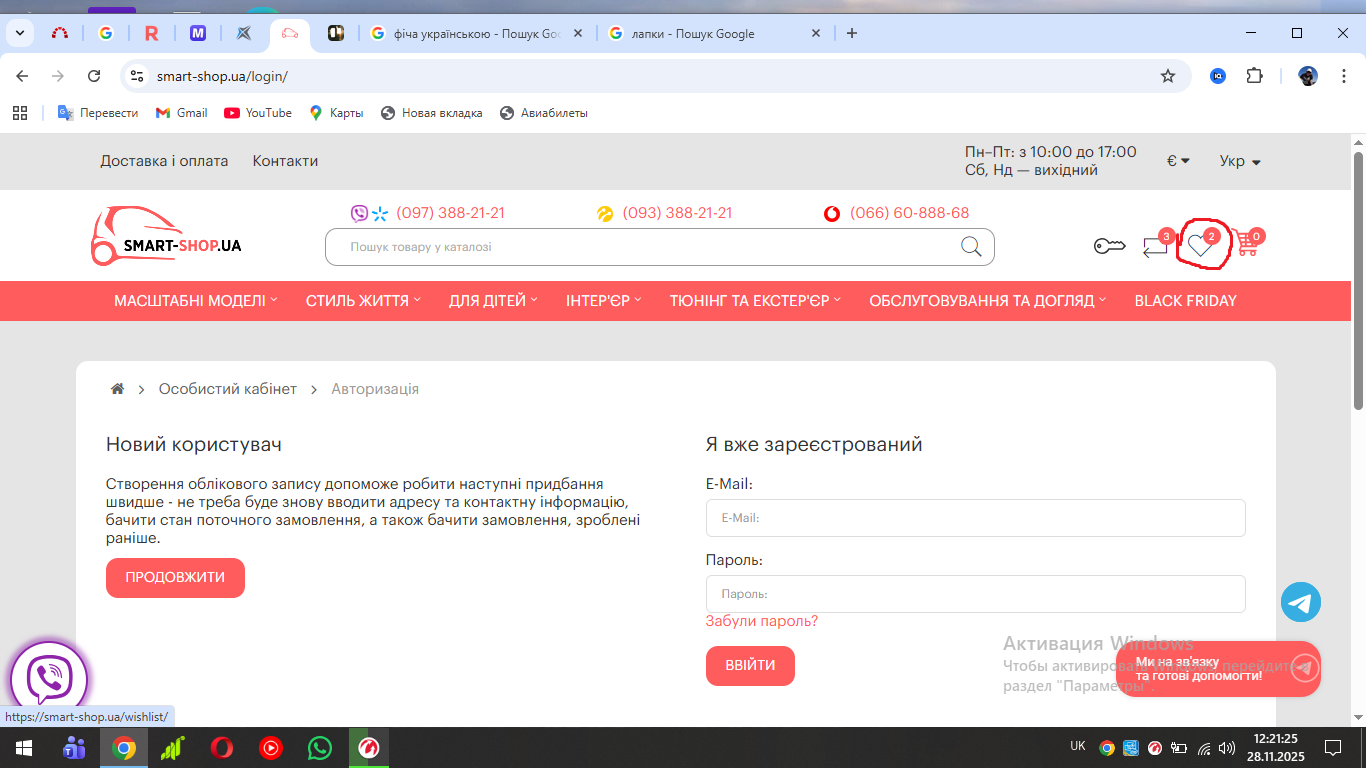Click the home breadcrumb icon
The width and height of the screenshot is (1366, 768).
point(117,389)
